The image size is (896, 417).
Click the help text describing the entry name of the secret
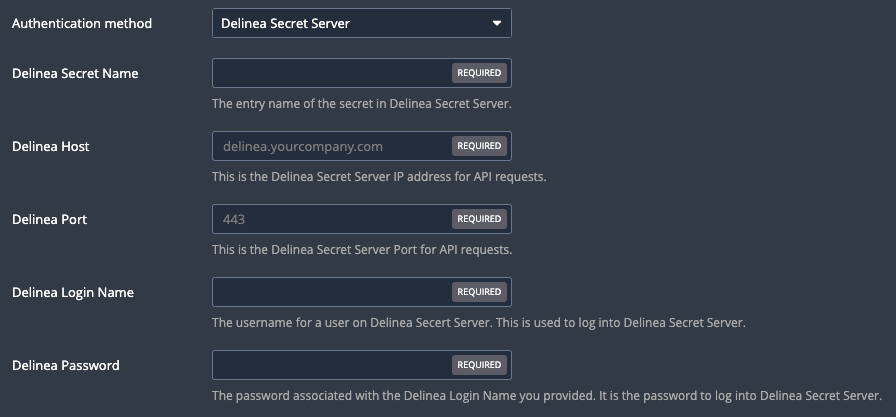coord(361,104)
